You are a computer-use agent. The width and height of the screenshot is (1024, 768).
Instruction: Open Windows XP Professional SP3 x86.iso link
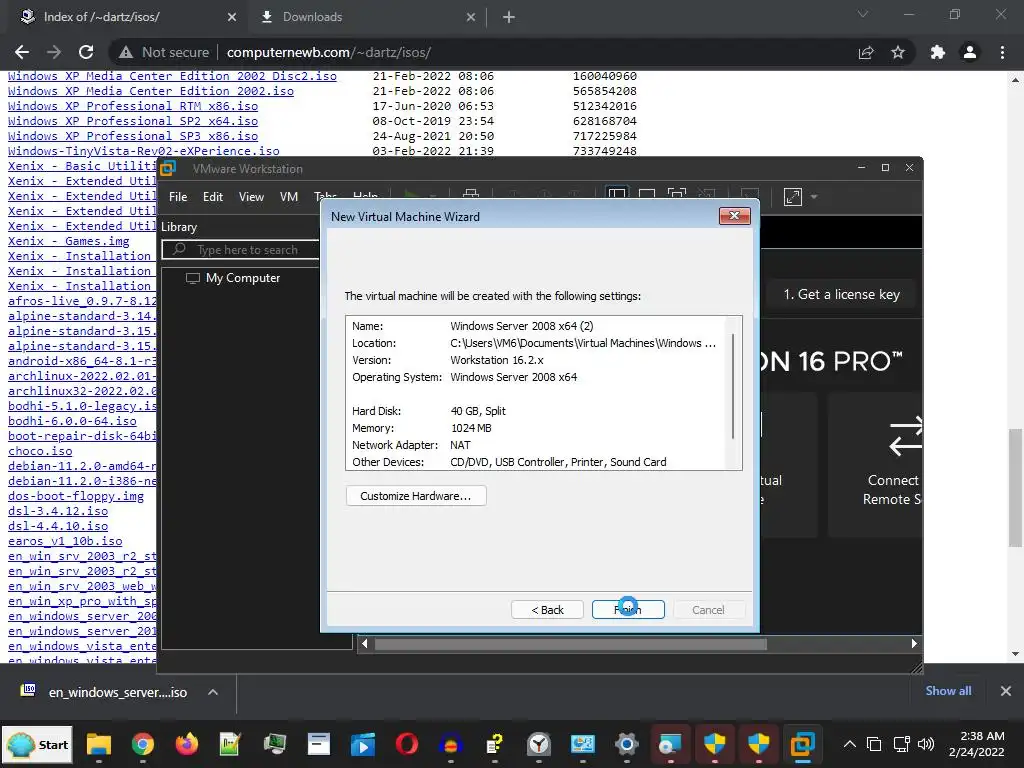133,136
